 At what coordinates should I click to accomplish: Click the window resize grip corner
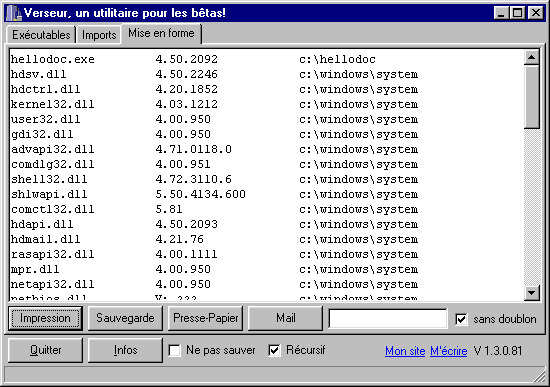click(539, 376)
